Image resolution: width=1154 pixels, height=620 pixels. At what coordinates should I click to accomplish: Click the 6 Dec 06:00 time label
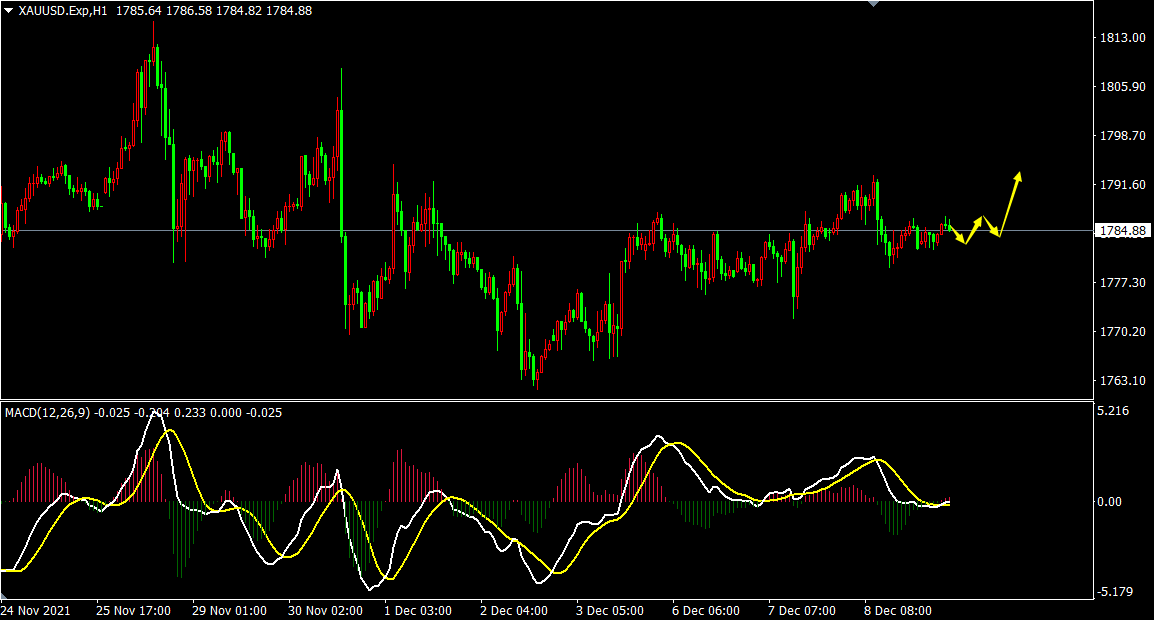706,610
